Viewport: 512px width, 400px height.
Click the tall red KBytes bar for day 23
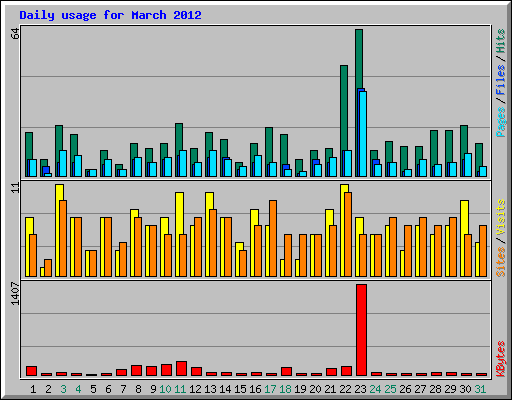point(361,330)
